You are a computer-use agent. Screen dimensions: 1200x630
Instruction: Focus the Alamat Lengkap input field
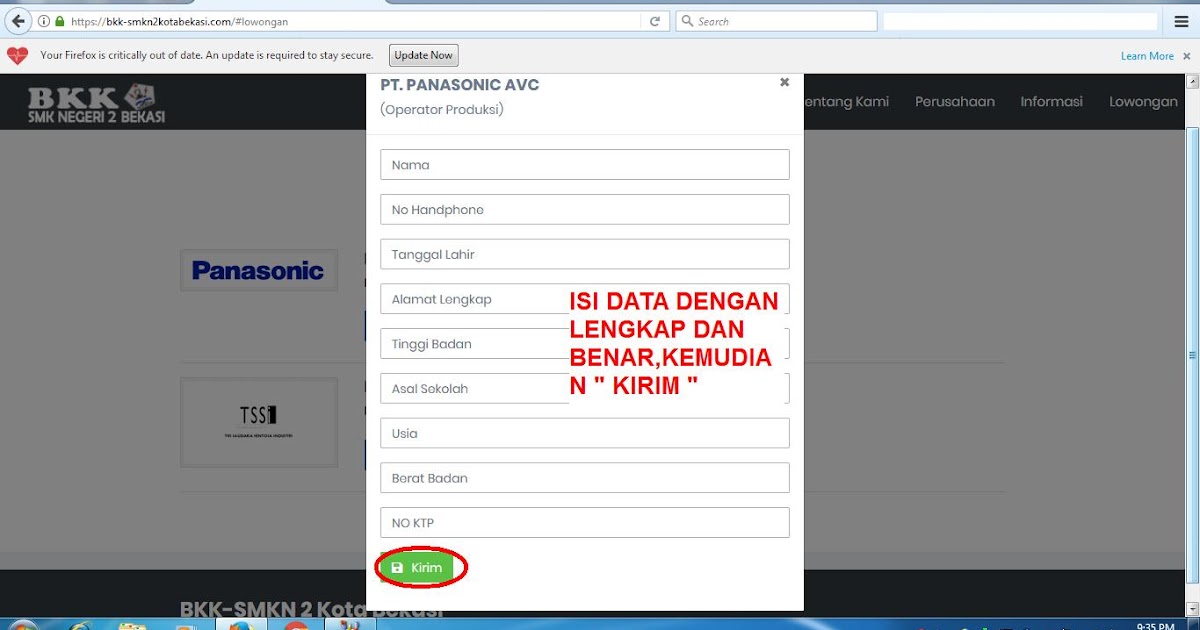585,299
